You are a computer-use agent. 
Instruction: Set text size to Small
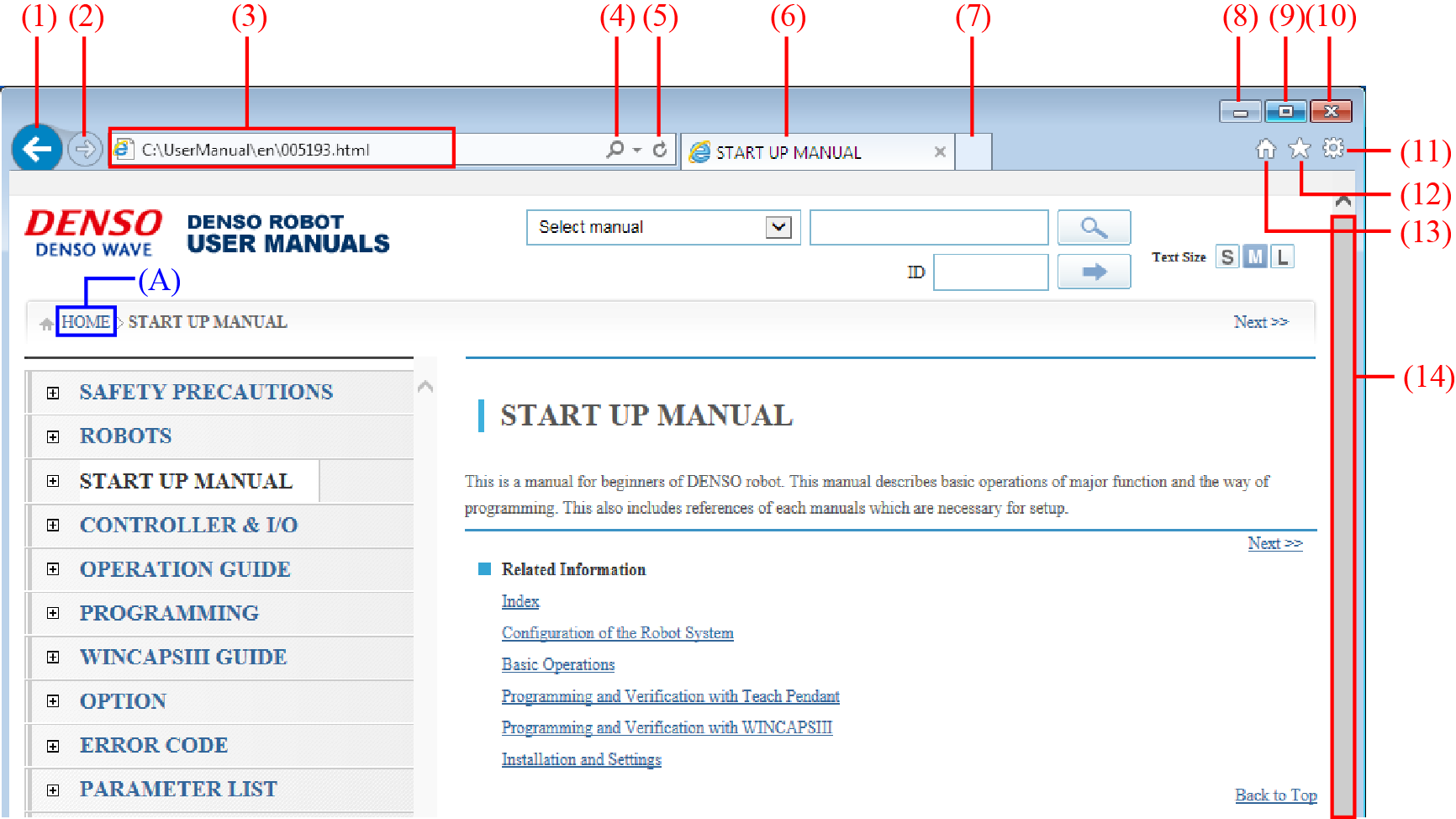coord(1227,257)
